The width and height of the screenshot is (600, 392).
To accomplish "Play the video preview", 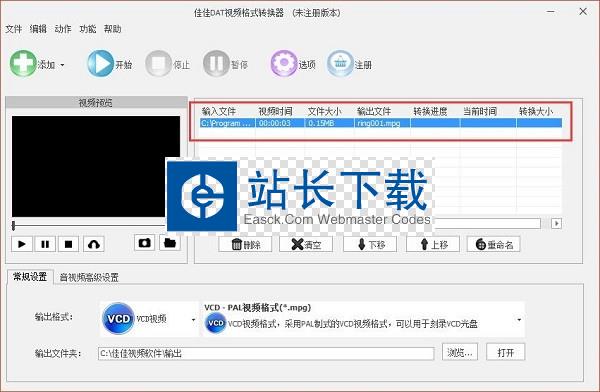I will click(22, 244).
